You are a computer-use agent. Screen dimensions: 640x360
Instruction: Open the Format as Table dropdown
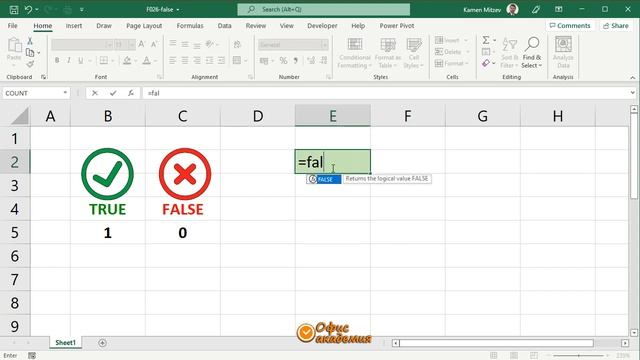388,53
